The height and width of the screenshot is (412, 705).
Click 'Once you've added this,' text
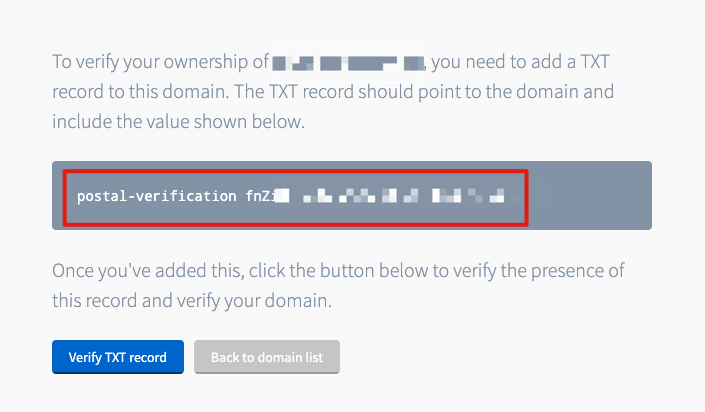pos(148,271)
